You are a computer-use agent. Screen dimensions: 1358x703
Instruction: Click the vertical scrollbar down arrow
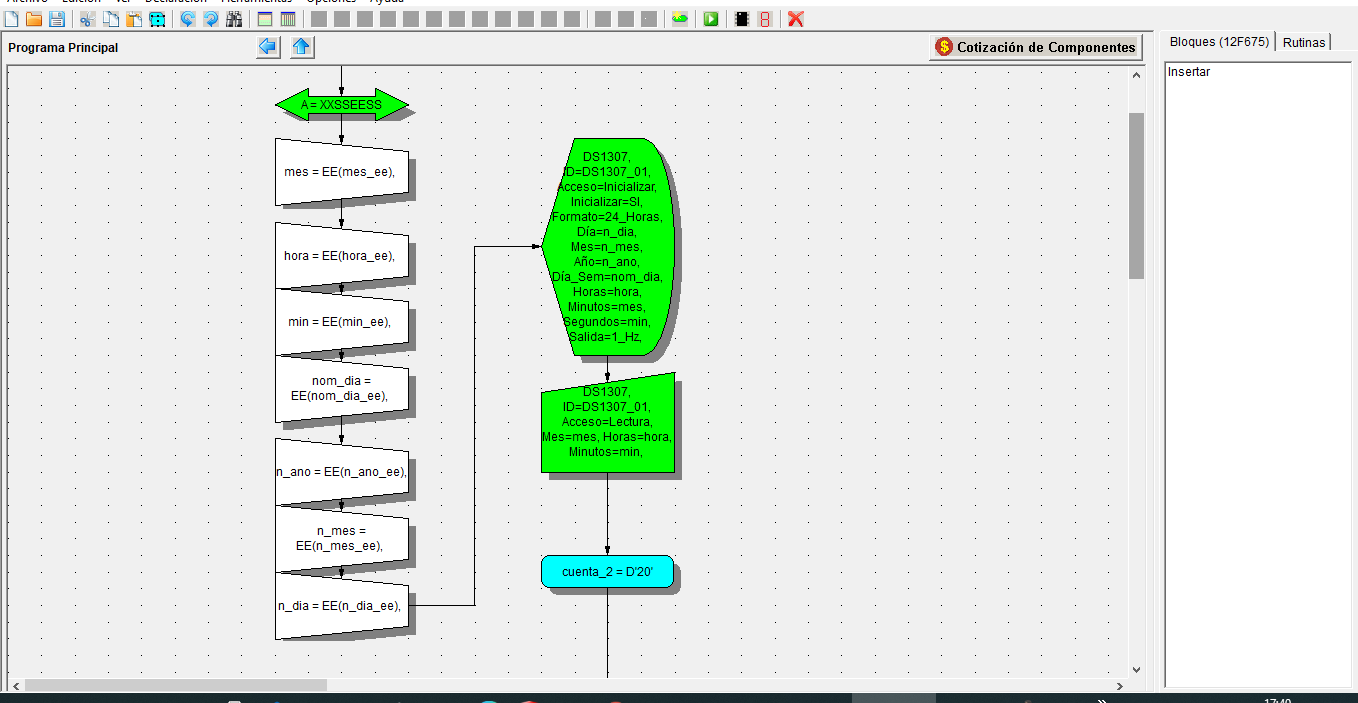pos(1136,670)
